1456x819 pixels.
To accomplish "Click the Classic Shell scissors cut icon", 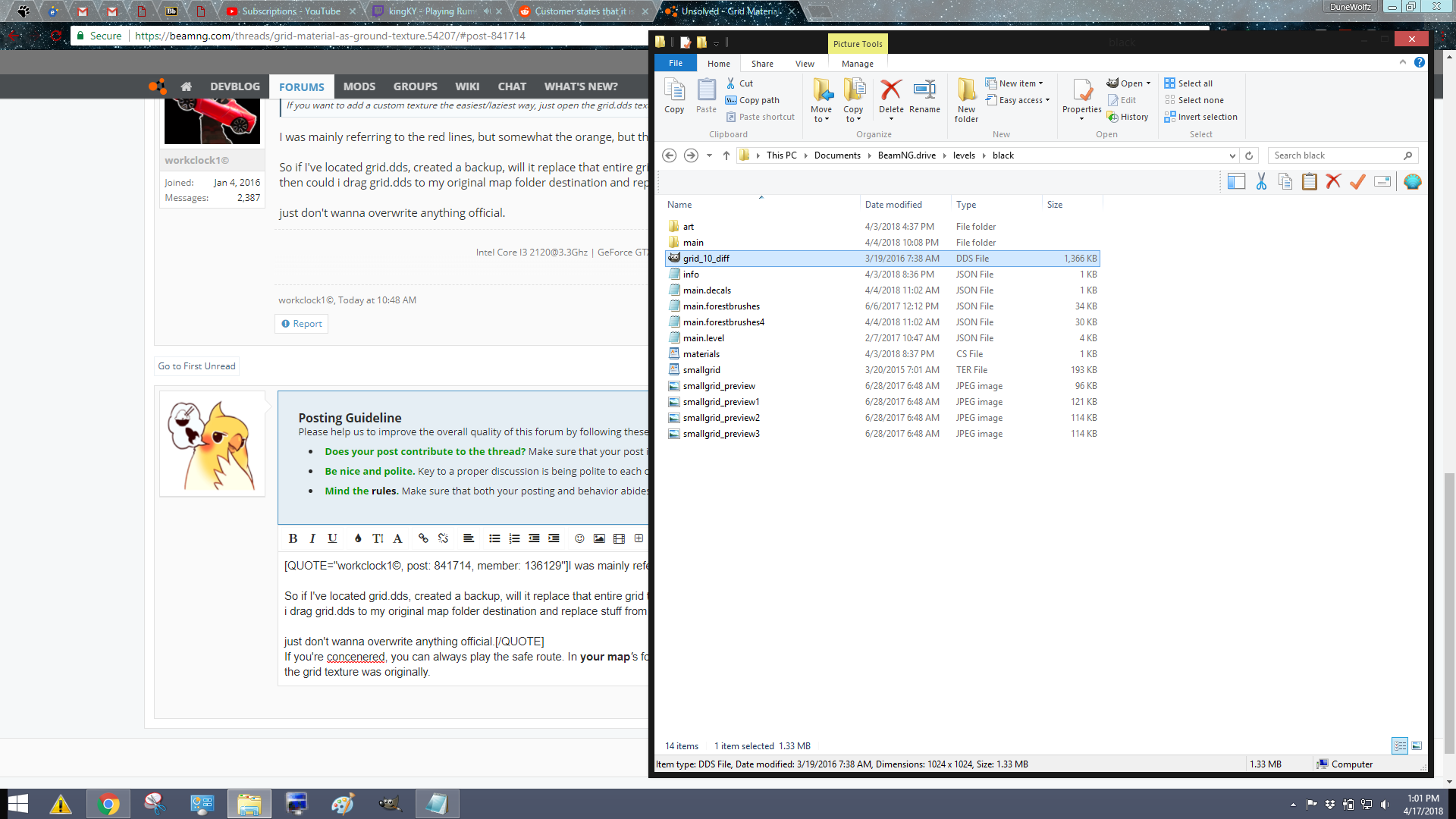I will click(1261, 181).
